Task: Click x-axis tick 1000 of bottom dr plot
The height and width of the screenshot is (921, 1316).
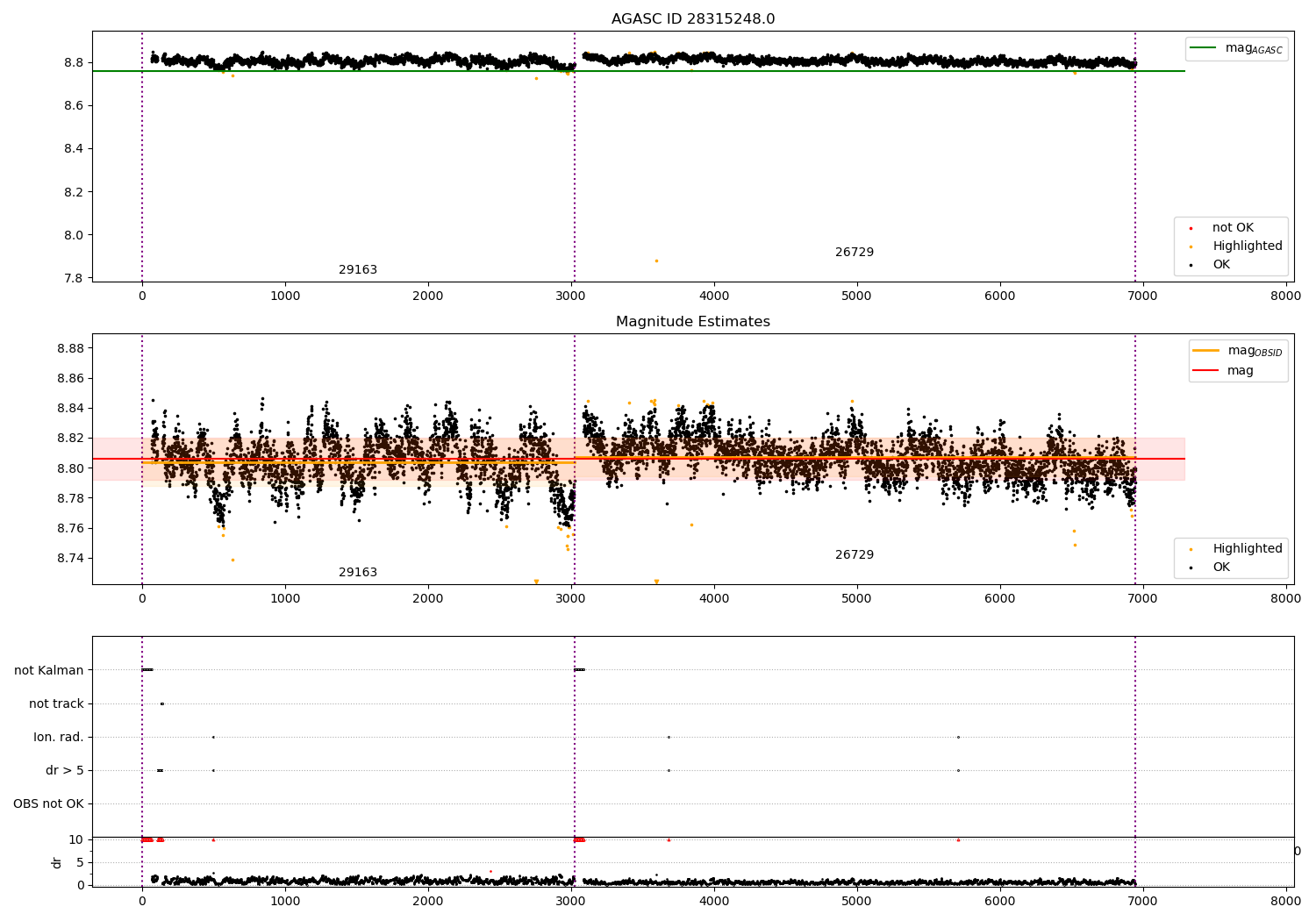Action: click(x=285, y=901)
